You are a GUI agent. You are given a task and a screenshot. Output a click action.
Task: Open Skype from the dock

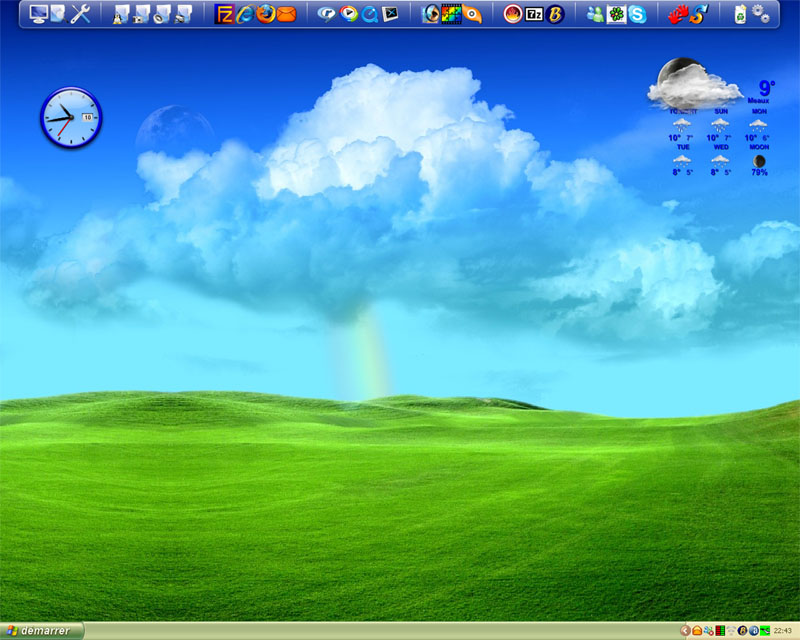click(637, 14)
